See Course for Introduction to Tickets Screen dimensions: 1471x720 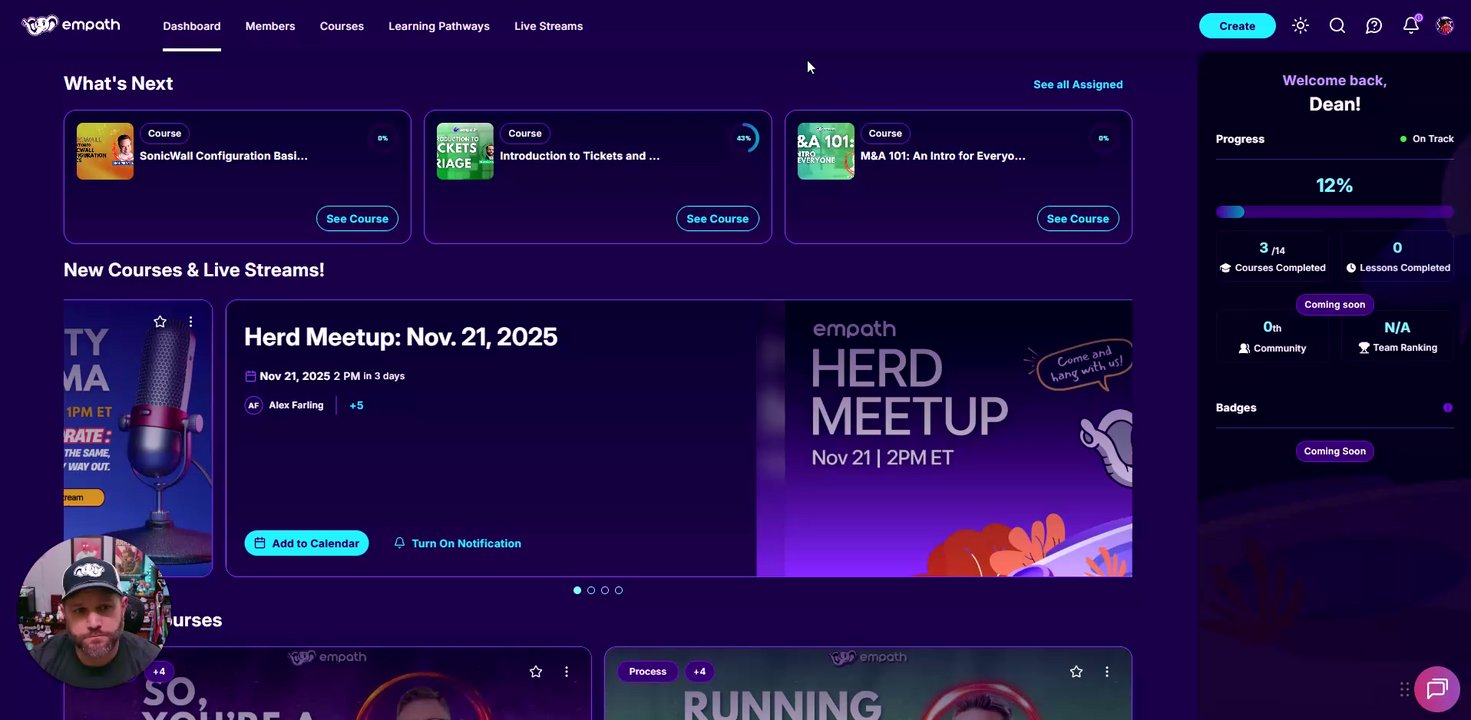[x=717, y=218]
